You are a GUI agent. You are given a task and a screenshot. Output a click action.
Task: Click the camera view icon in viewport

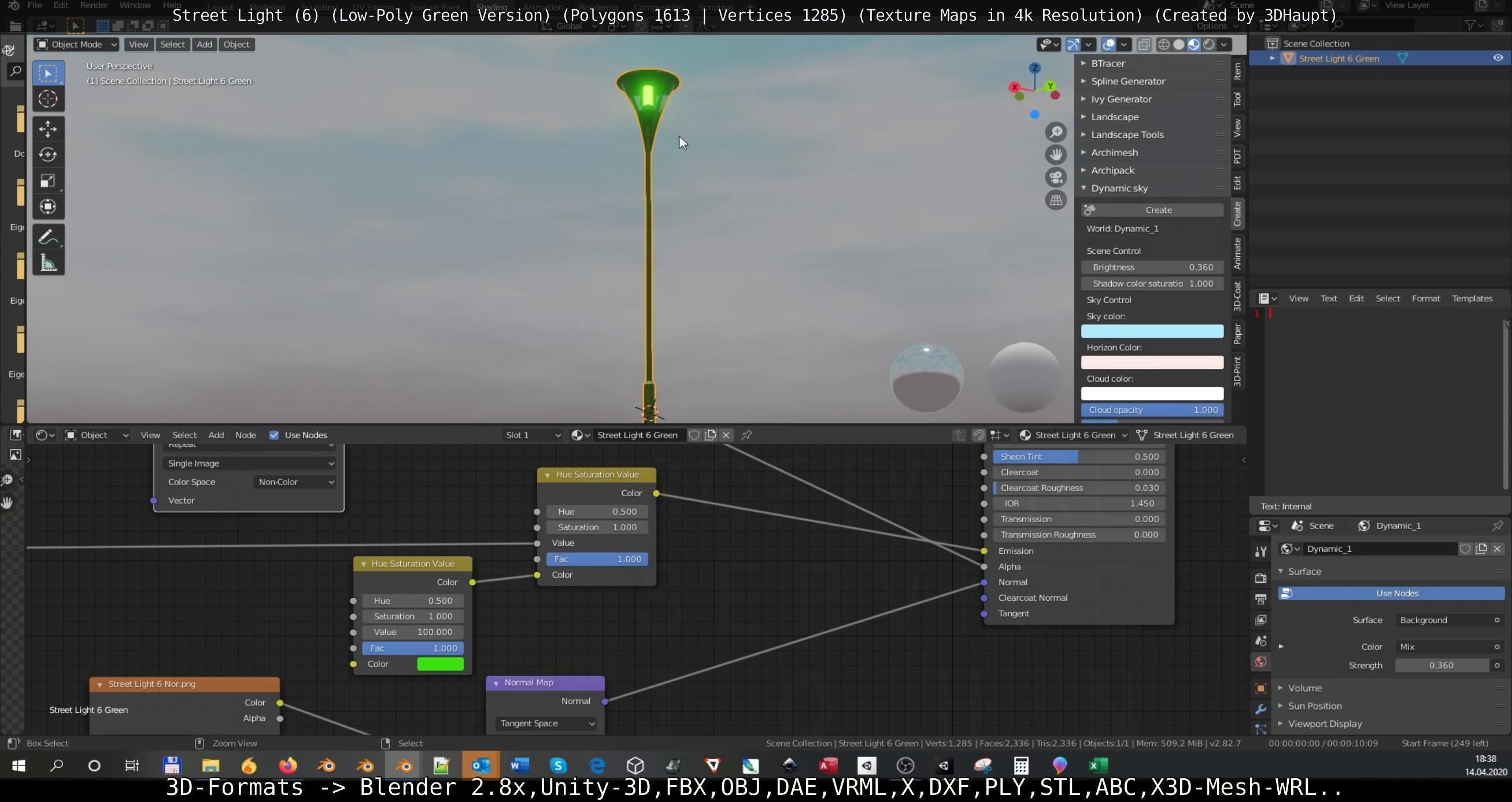tap(1056, 177)
